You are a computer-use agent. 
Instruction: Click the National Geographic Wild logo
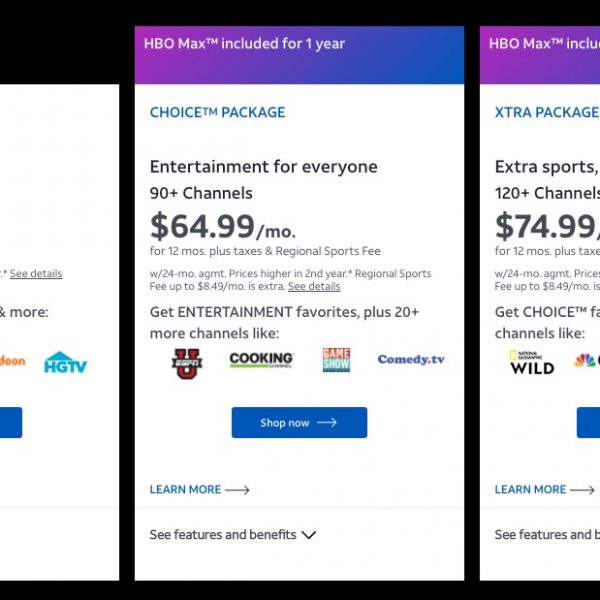531,362
